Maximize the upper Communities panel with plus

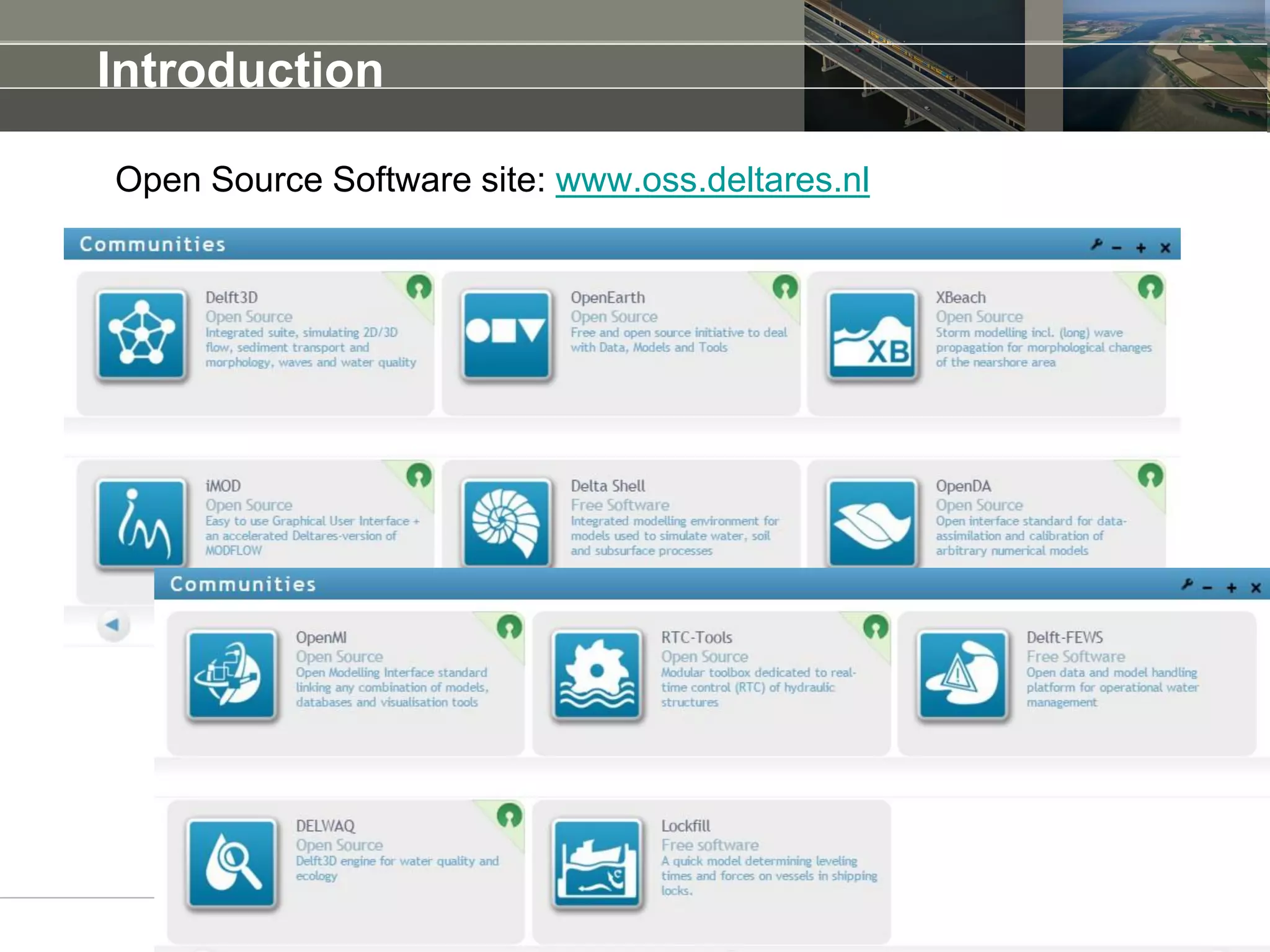(x=1140, y=248)
